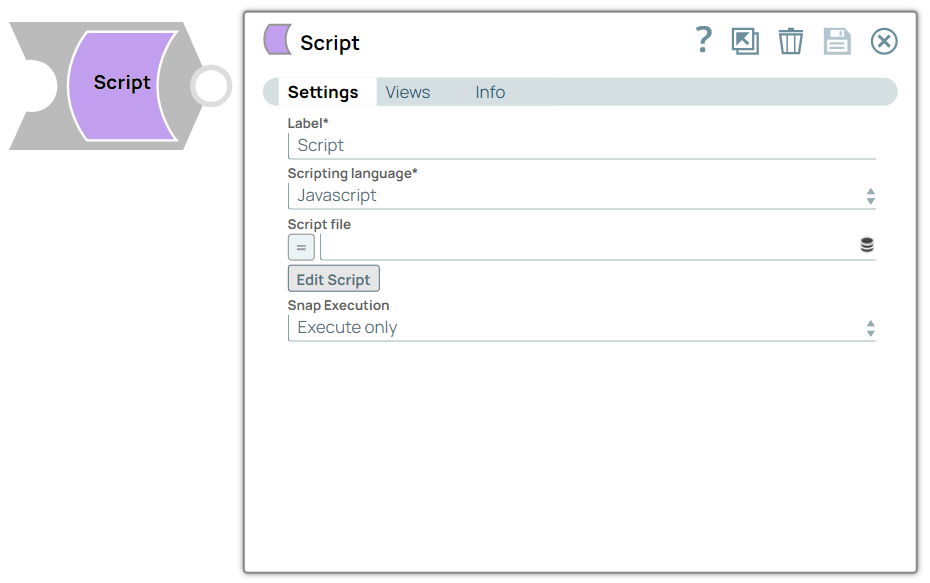Toggle the expression equals button for Script file
The height and width of the screenshot is (583, 930).
coord(301,247)
